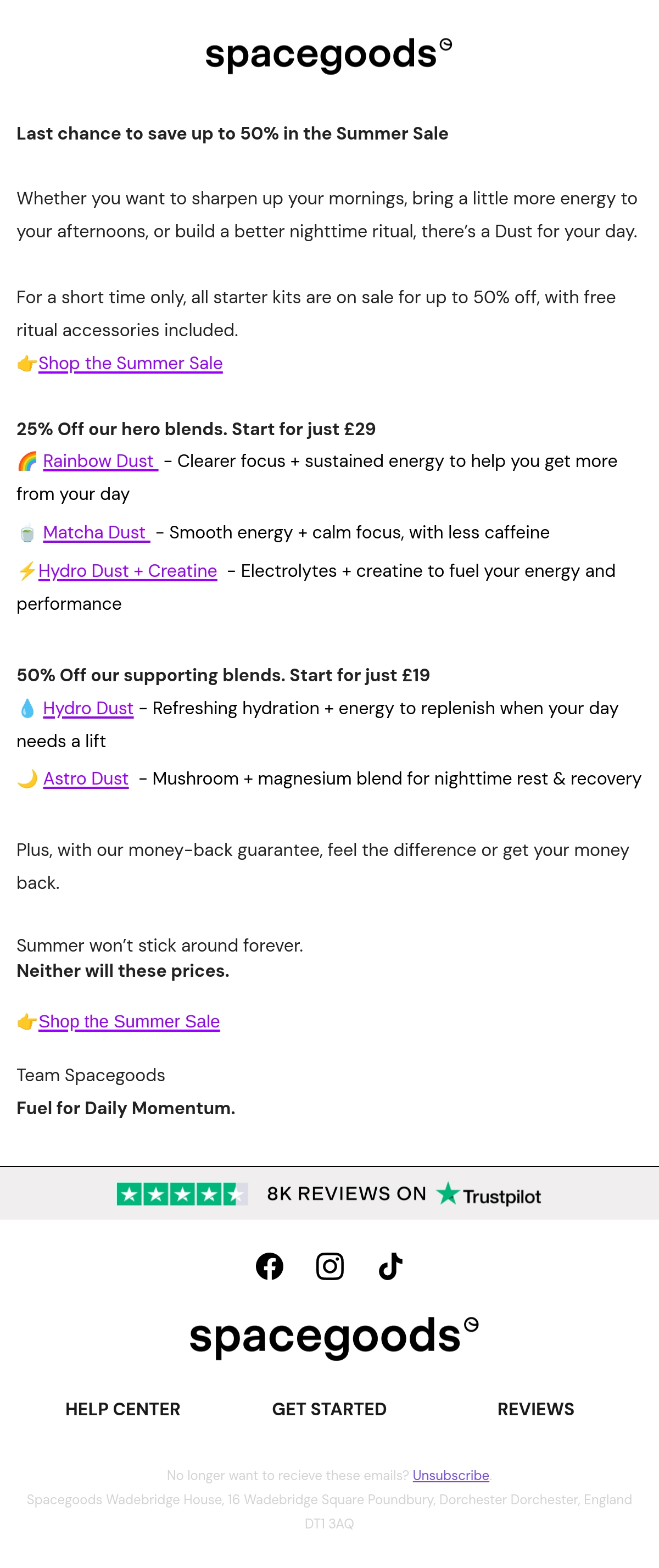Click the crescent moon emoji beside Astro Dust
Image resolution: width=659 pixels, height=1568 pixels.
tap(27, 779)
